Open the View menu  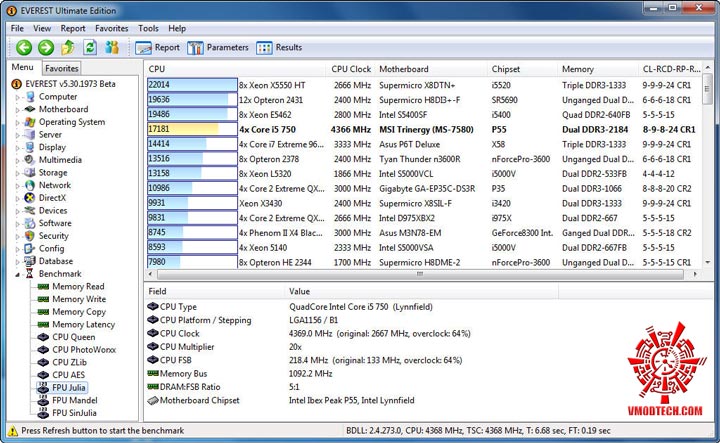[x=42, y=28]
